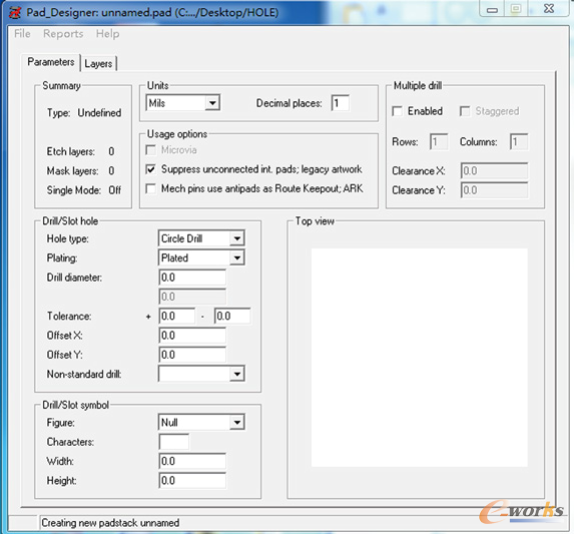Uncheck Suppress unconnected int. pads option

[150, 169]
